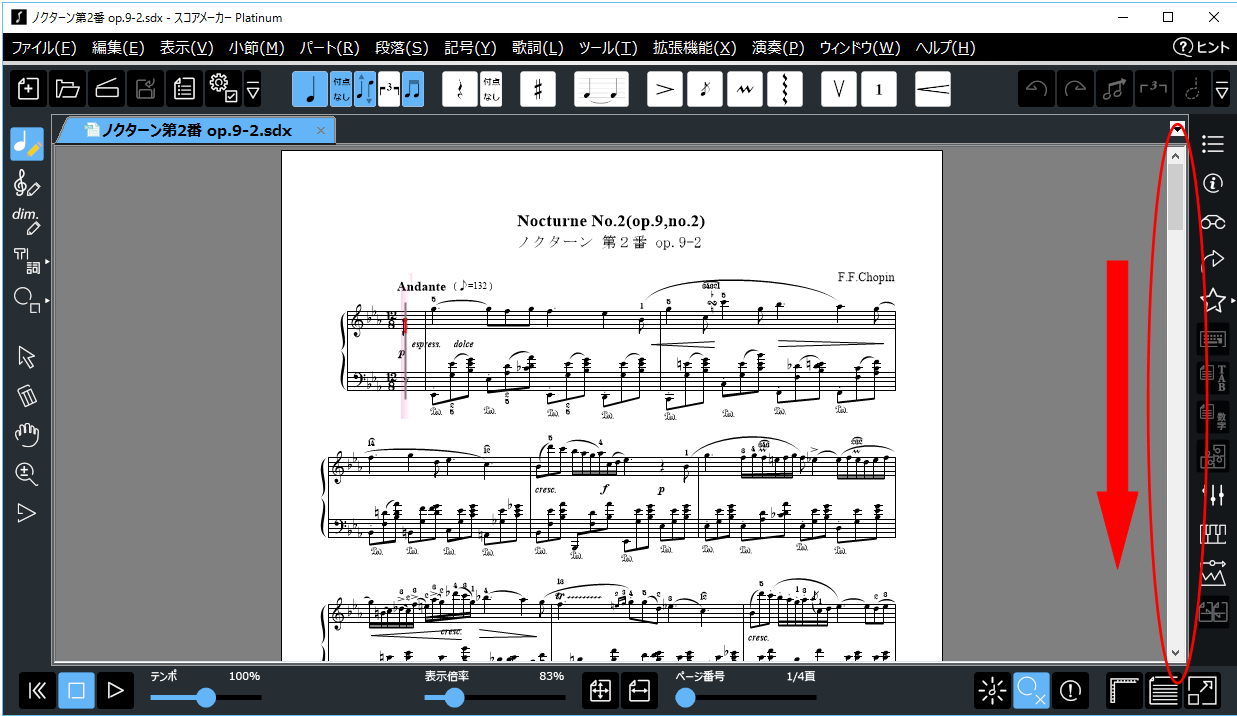Open the 表示(V) menu
This screenshot has width=1237, height=716.
[187, 48]
